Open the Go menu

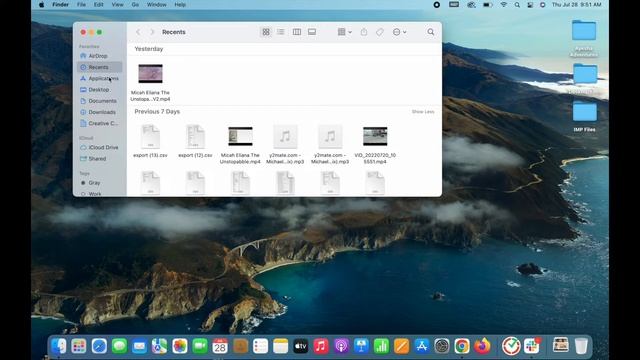135,5
